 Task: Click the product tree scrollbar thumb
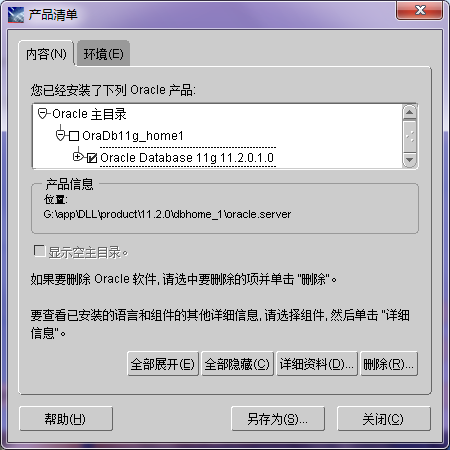410,136
